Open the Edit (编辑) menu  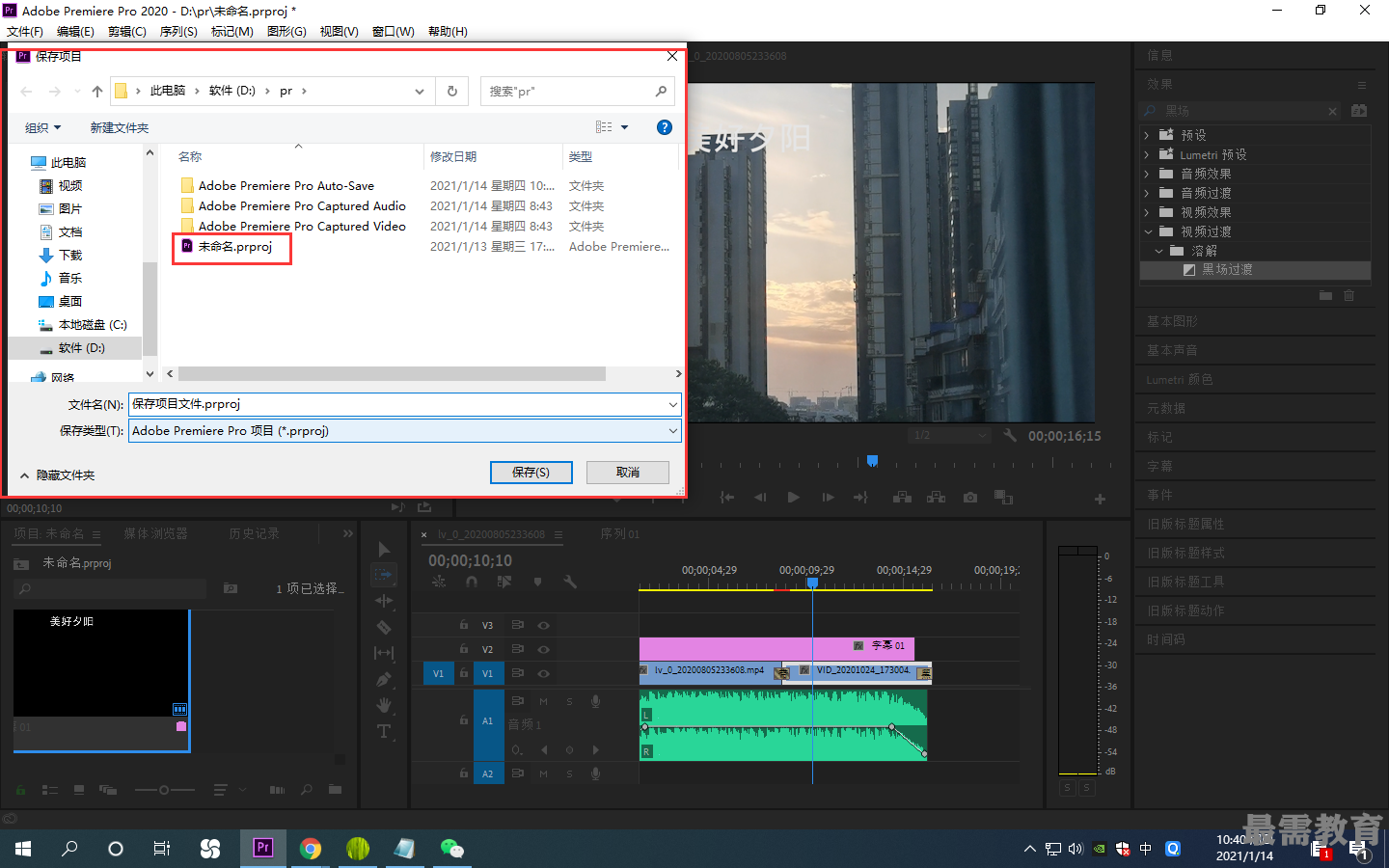click(75, 32)
